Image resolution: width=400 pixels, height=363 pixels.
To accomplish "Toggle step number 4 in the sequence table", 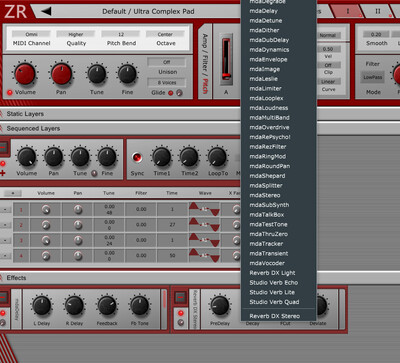I will (21, 256).
